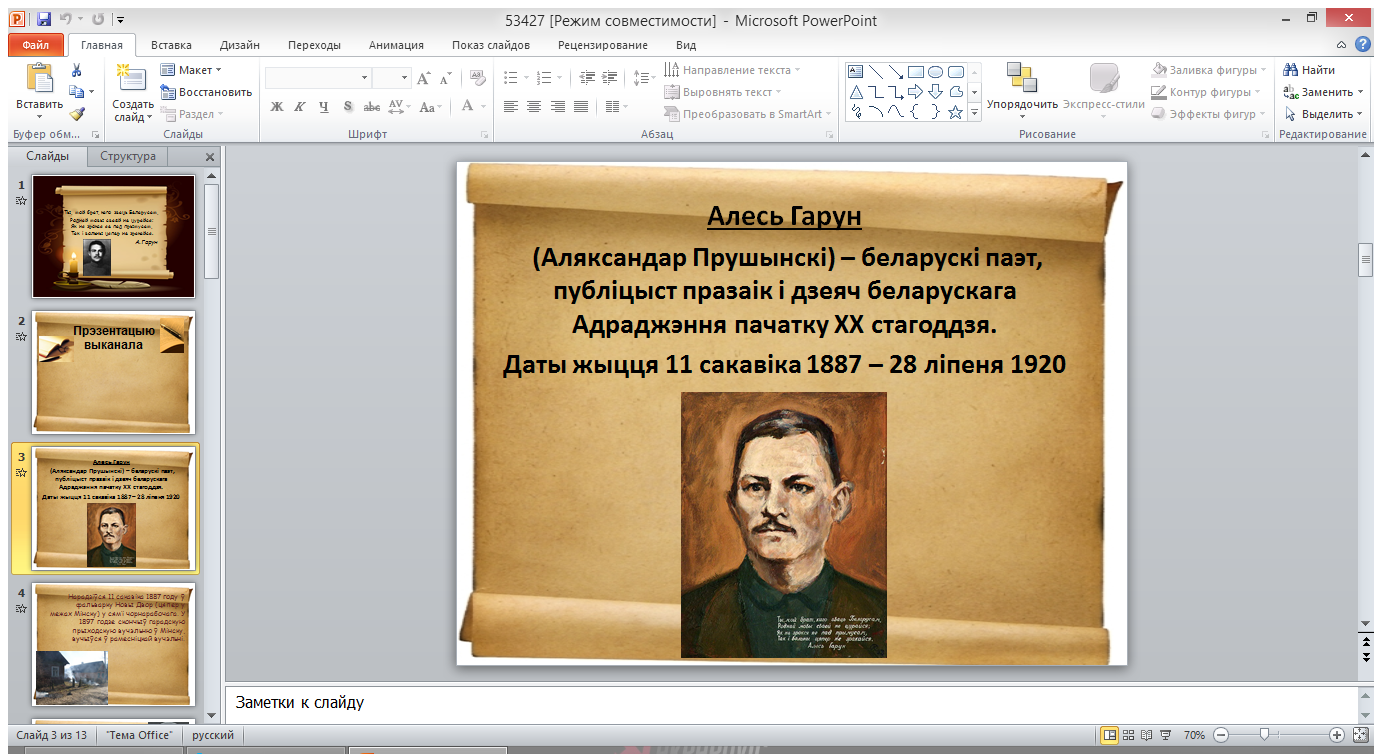Screen dimensions: 1382x754
Task: Open the Change case (Aa) dropdown
Action: pos(430,107)
